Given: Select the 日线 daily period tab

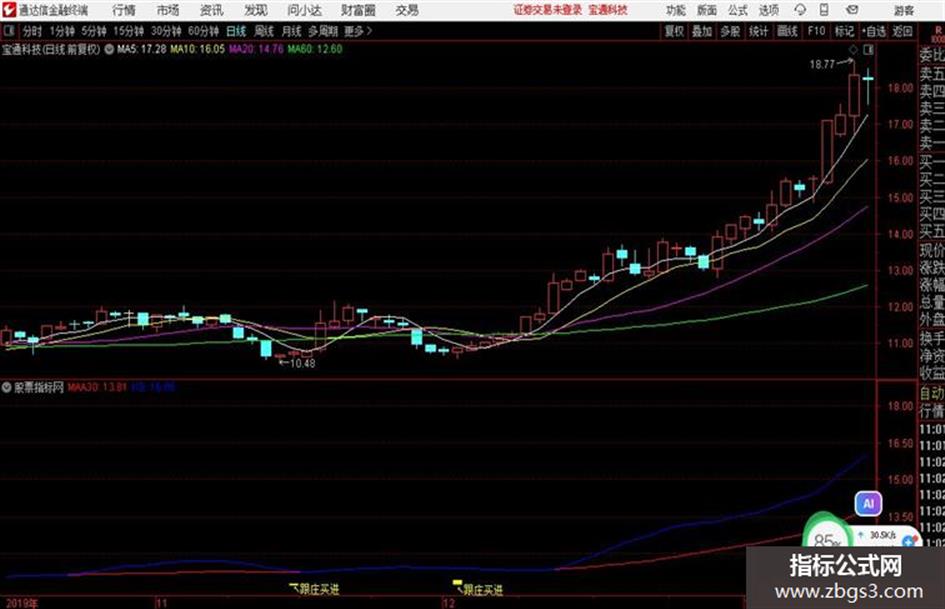Looking at the screenshot, I should coord(236,31).
